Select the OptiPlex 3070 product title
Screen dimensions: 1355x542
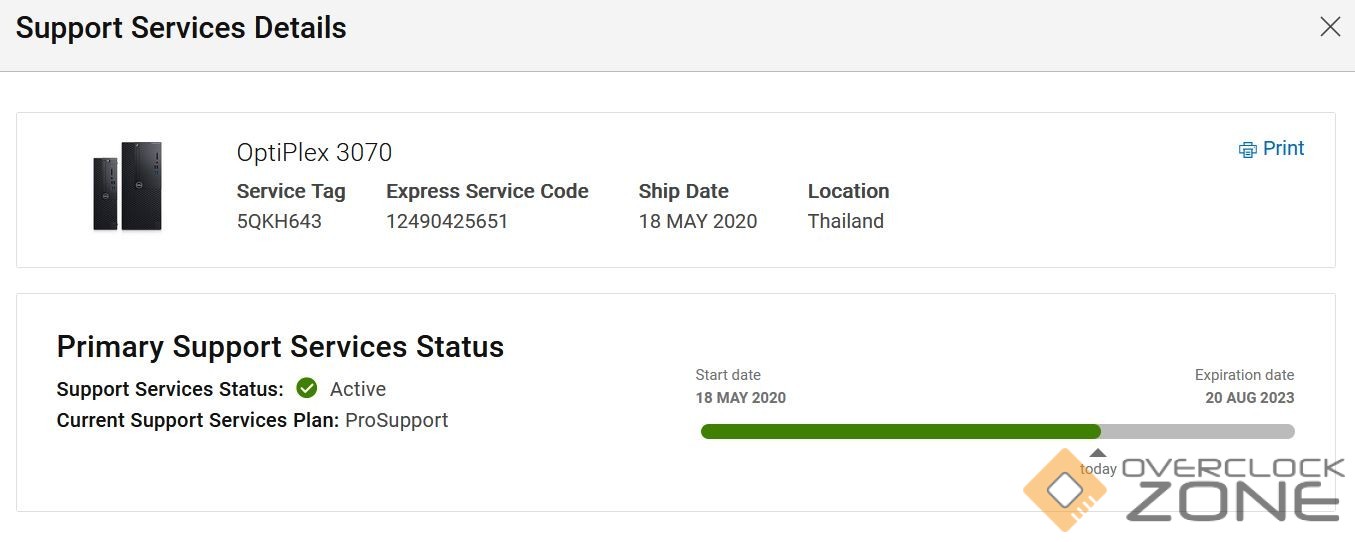coord(314,152)
